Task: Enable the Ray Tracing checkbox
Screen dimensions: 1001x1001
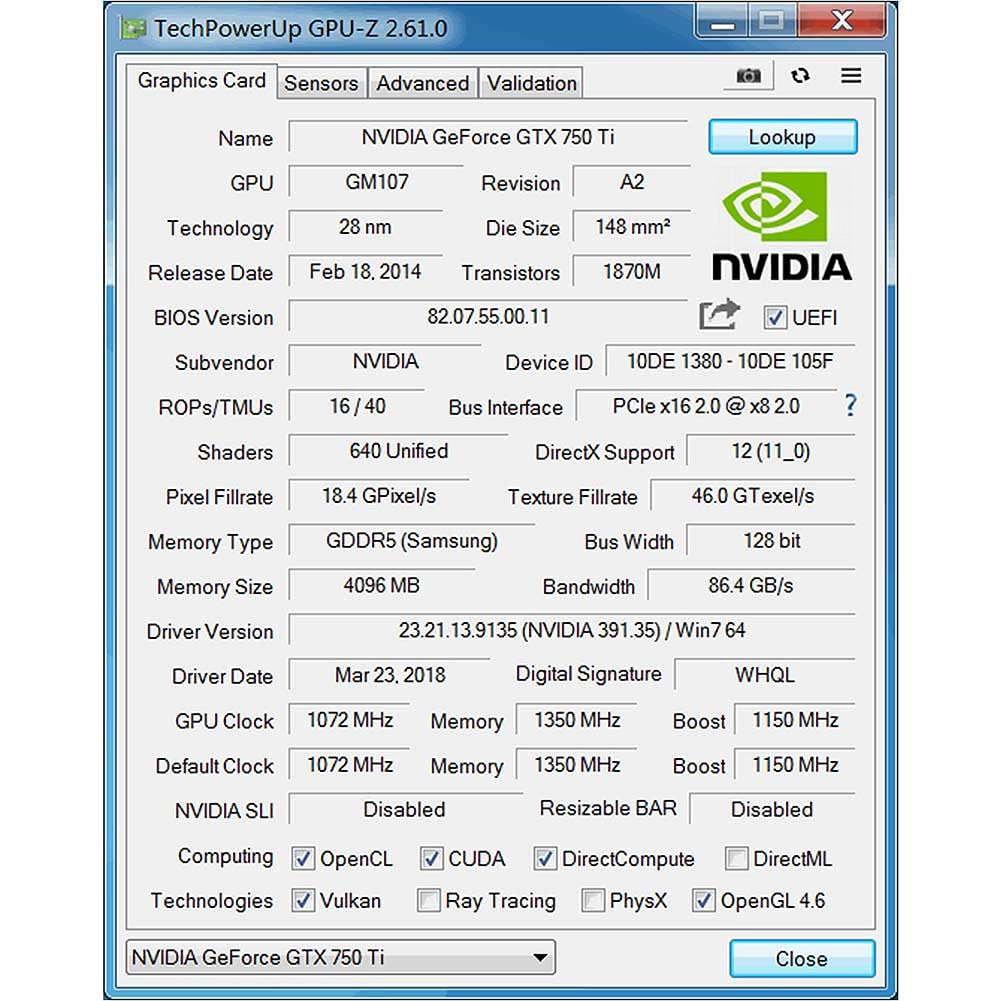Action: [428, 901]
